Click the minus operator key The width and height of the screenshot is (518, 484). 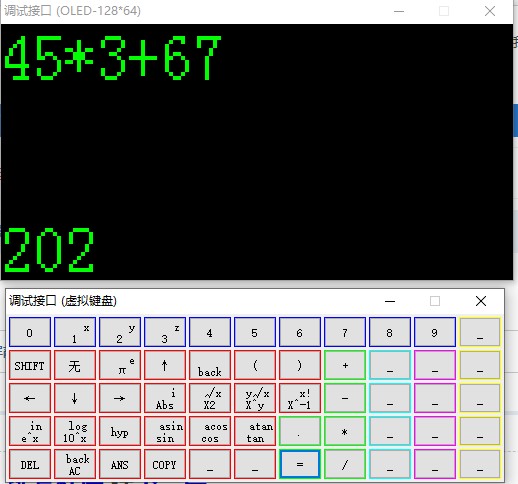[345, 398]
